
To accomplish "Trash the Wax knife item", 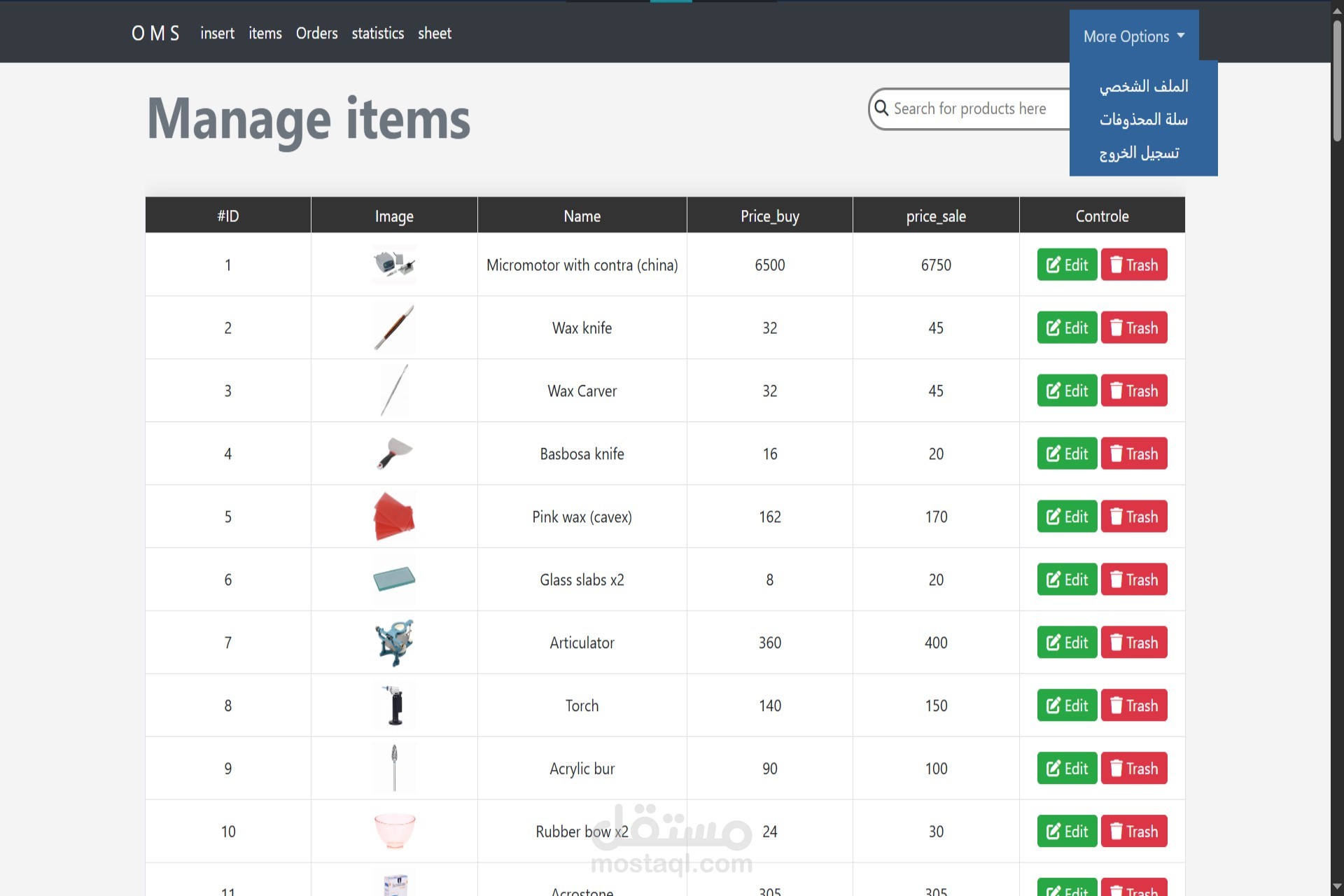I will pyautogui.click(x=1134, y=328).
